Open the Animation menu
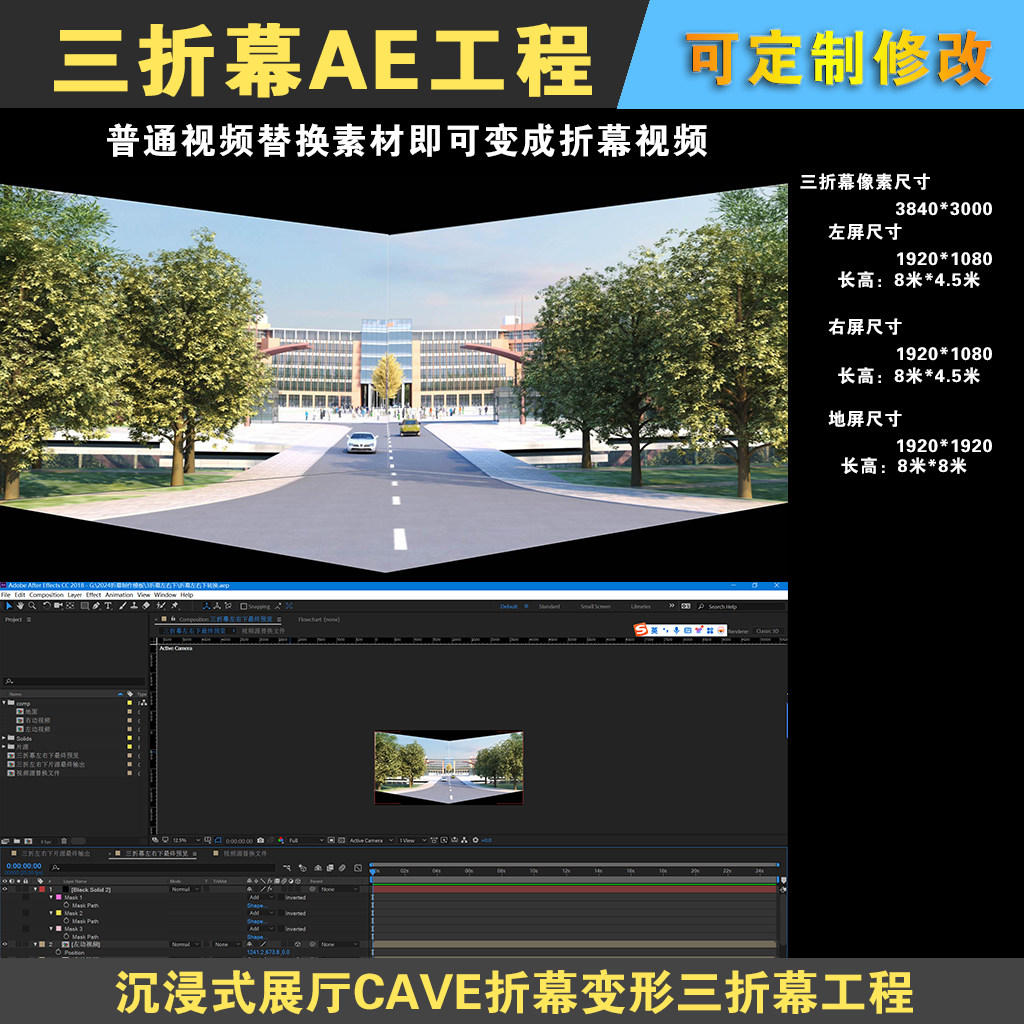The image size is (1024, 1024). click(119, 595)
